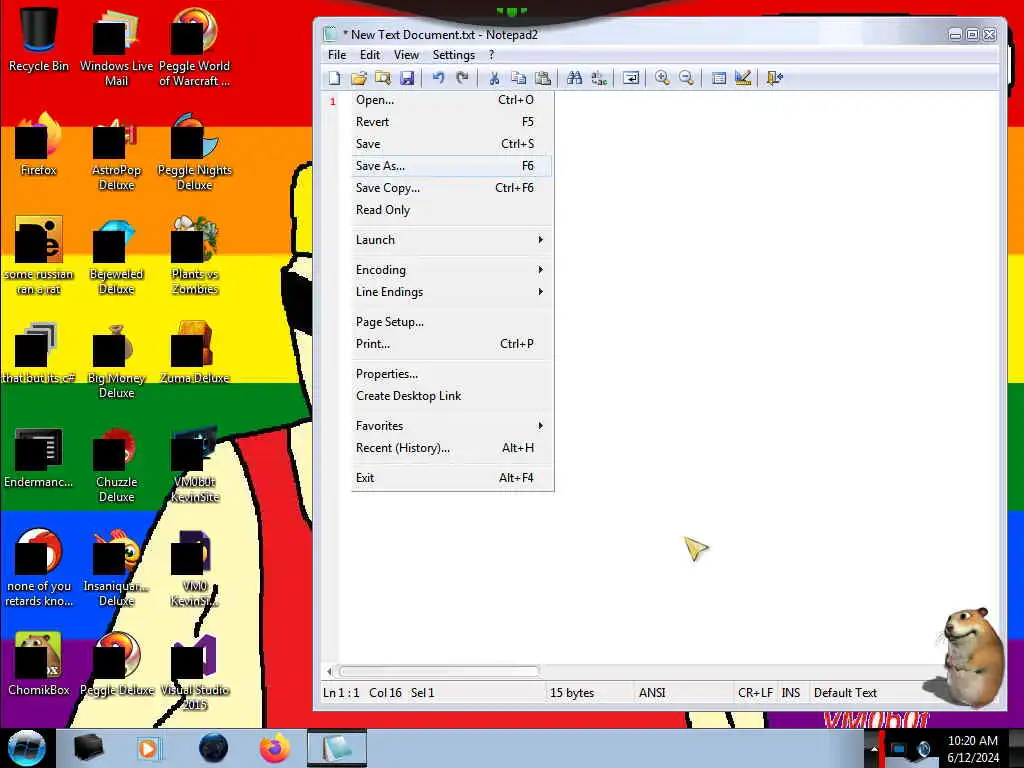Click the Paste clipboard toolbar icon

[x=543, y=78]
